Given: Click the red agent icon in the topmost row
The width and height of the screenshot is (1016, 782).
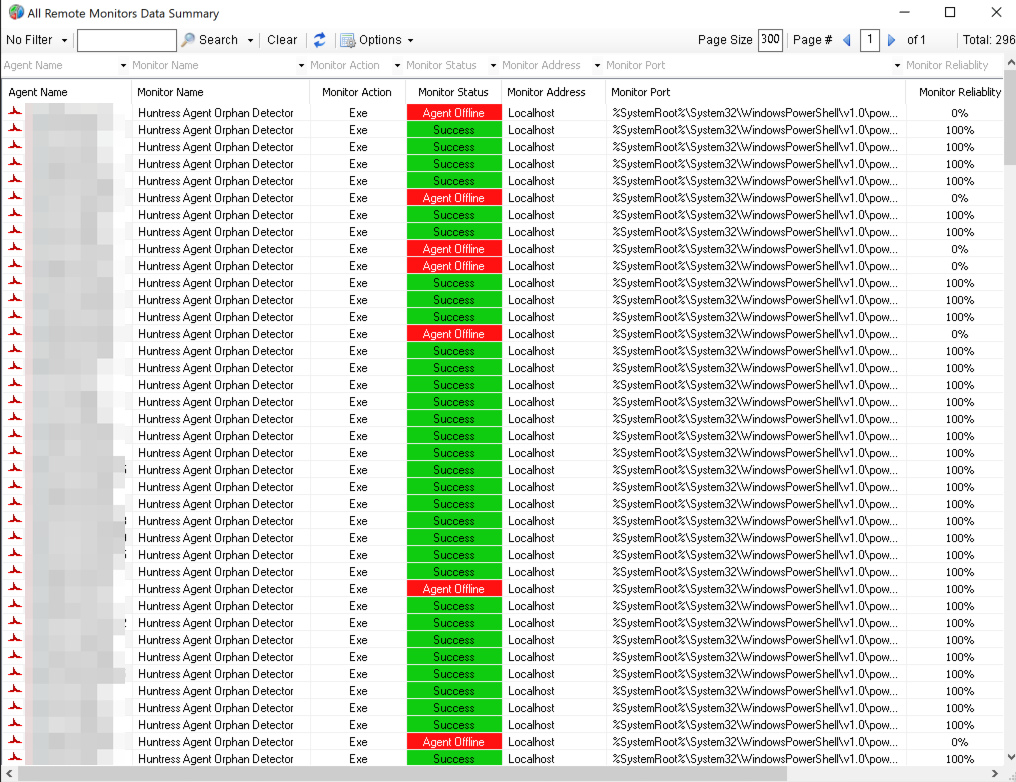Looking at the screenshot, I should tap(15, 113).
